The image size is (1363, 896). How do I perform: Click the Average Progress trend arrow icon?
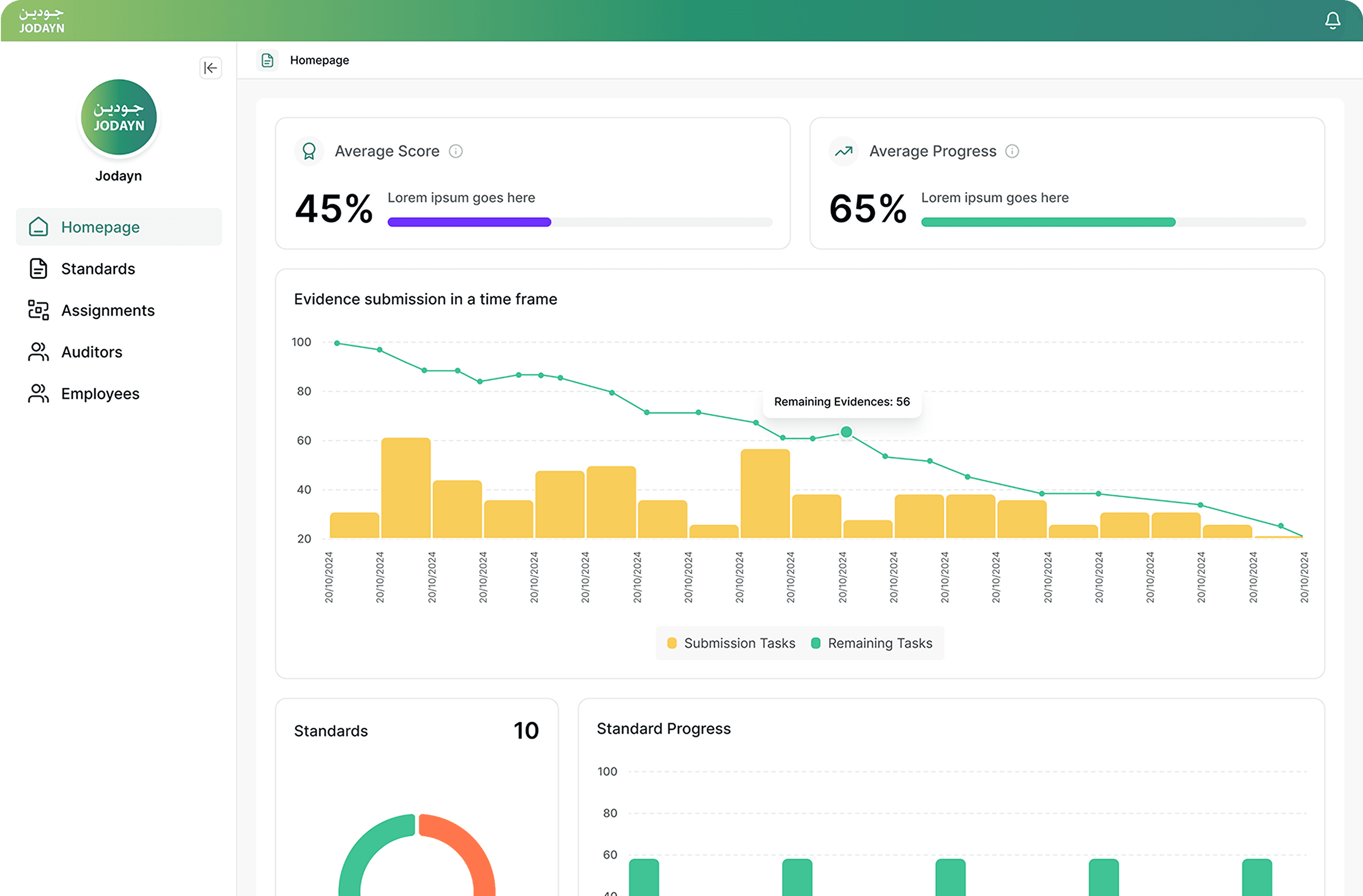coord(844,151)
